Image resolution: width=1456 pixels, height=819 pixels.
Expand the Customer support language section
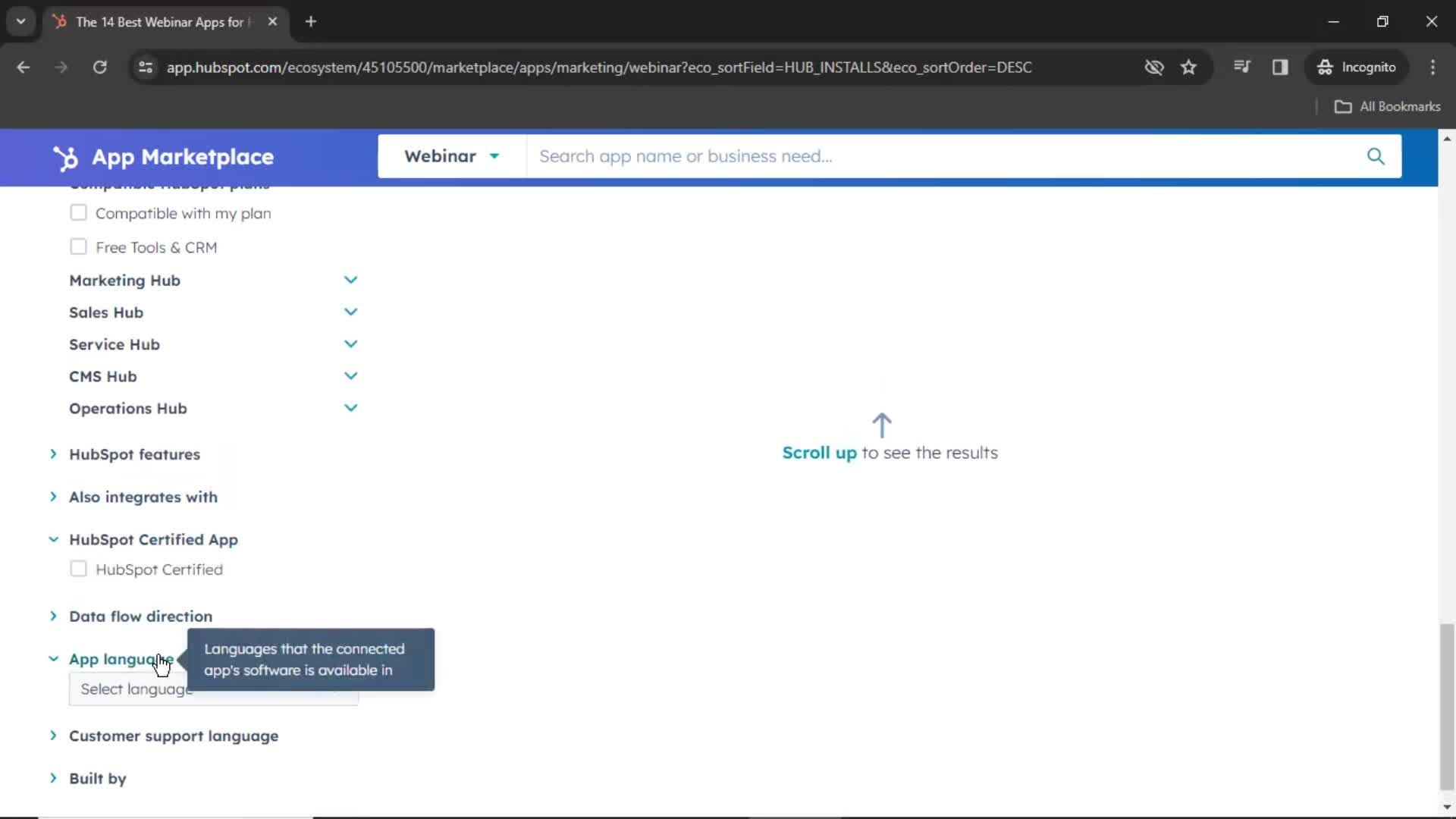coord(53,736)
